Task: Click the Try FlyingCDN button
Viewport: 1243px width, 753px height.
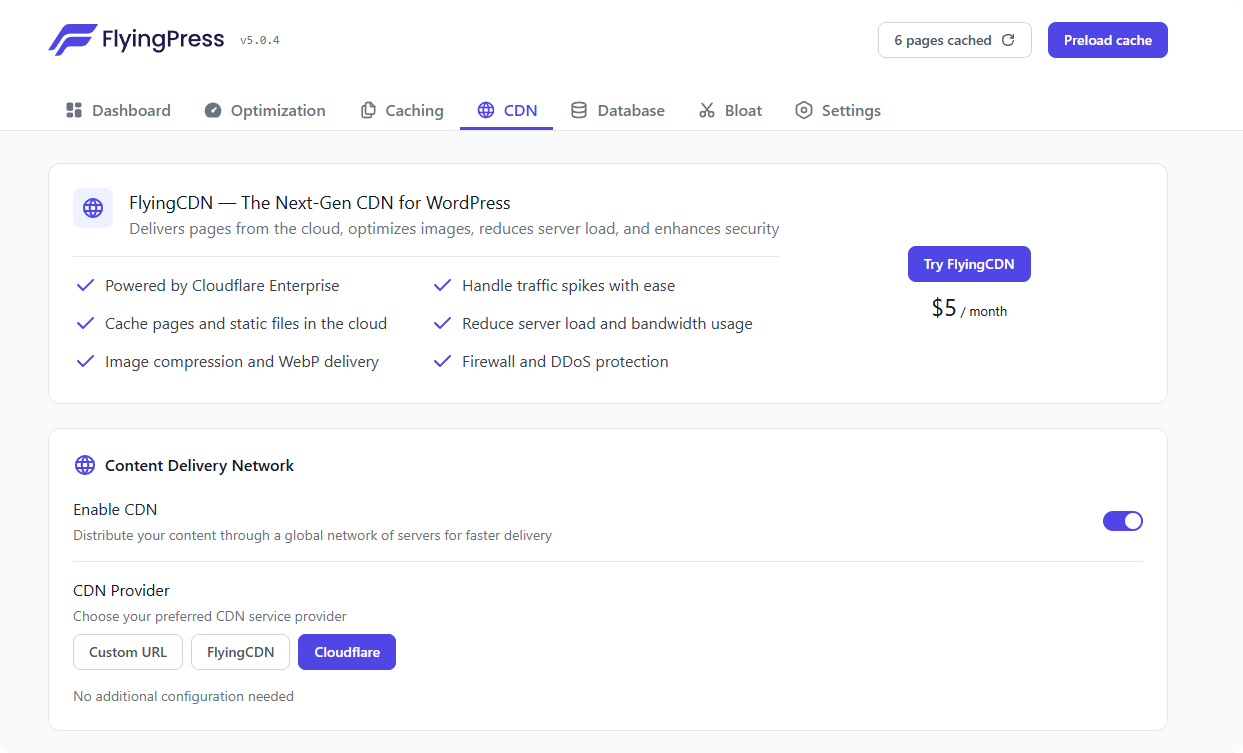Action: [x=969, y=264]
